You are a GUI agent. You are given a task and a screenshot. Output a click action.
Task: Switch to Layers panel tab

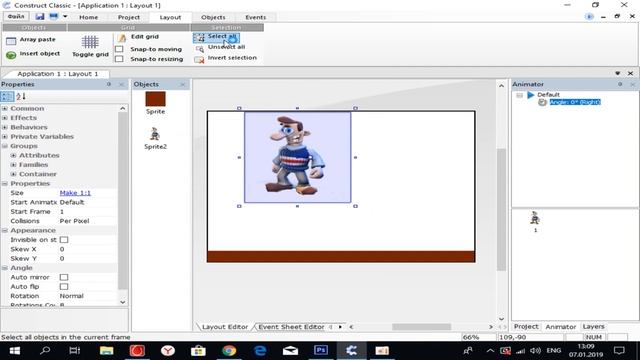[593, 327]
